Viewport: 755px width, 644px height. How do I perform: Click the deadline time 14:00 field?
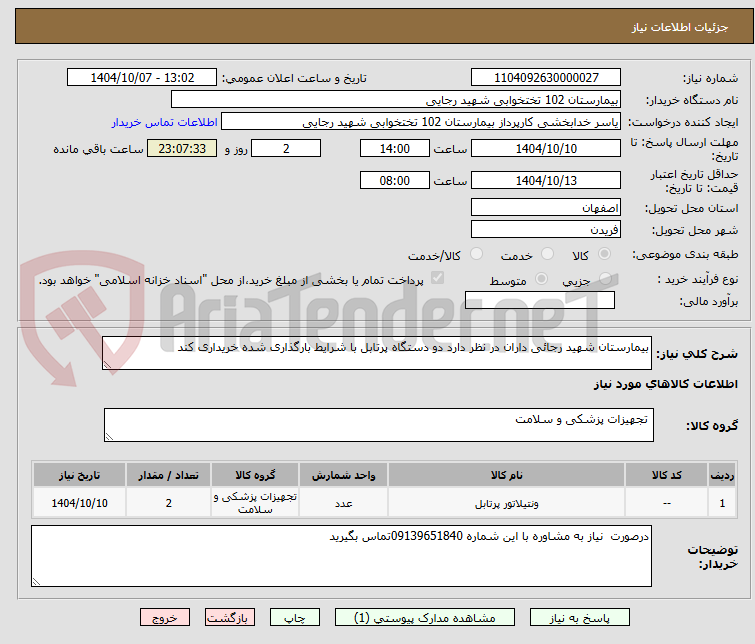pyautogui.click(x=394, y=148)
